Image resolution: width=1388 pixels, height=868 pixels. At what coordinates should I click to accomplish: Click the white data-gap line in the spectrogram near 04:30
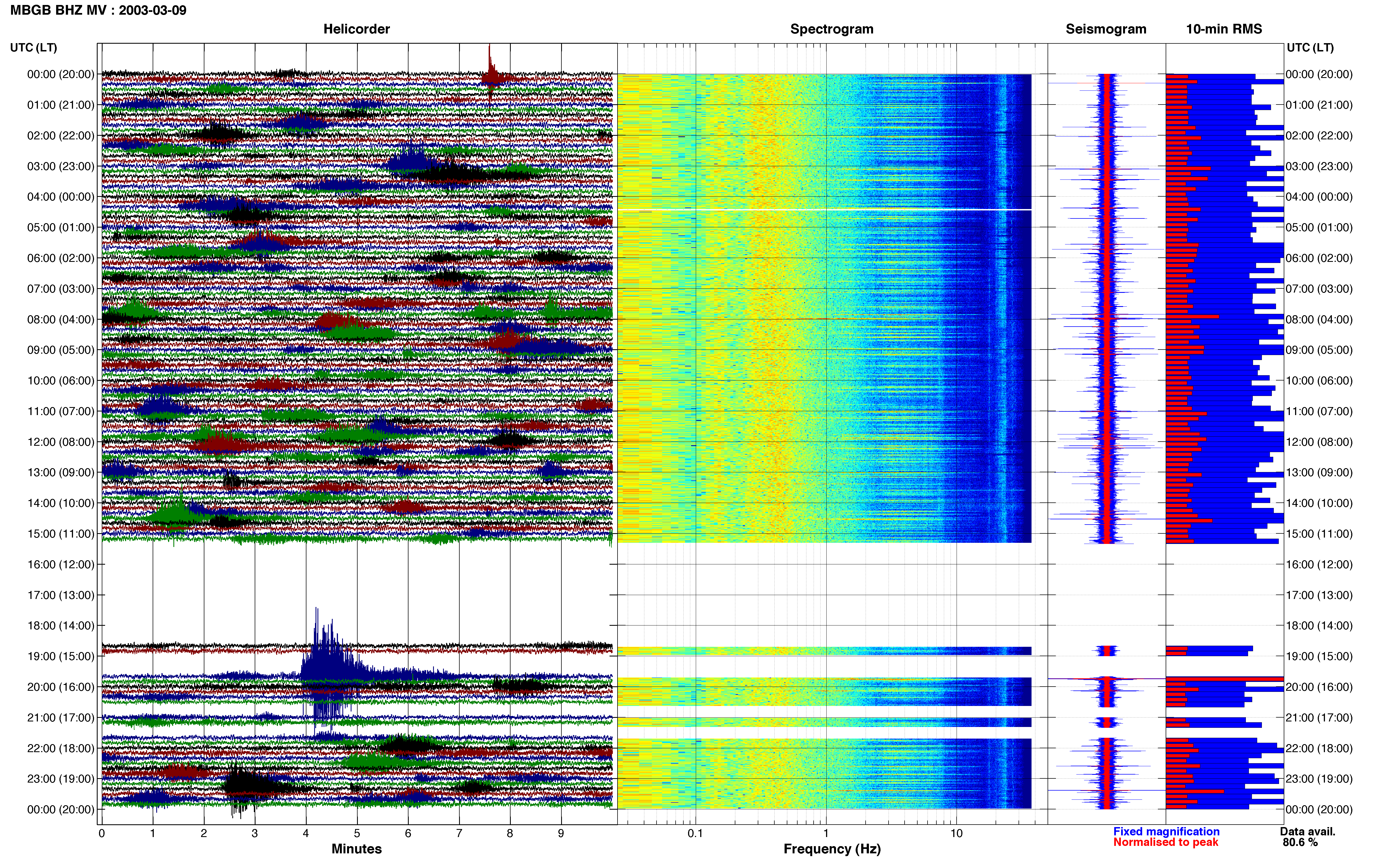[824, 210]
